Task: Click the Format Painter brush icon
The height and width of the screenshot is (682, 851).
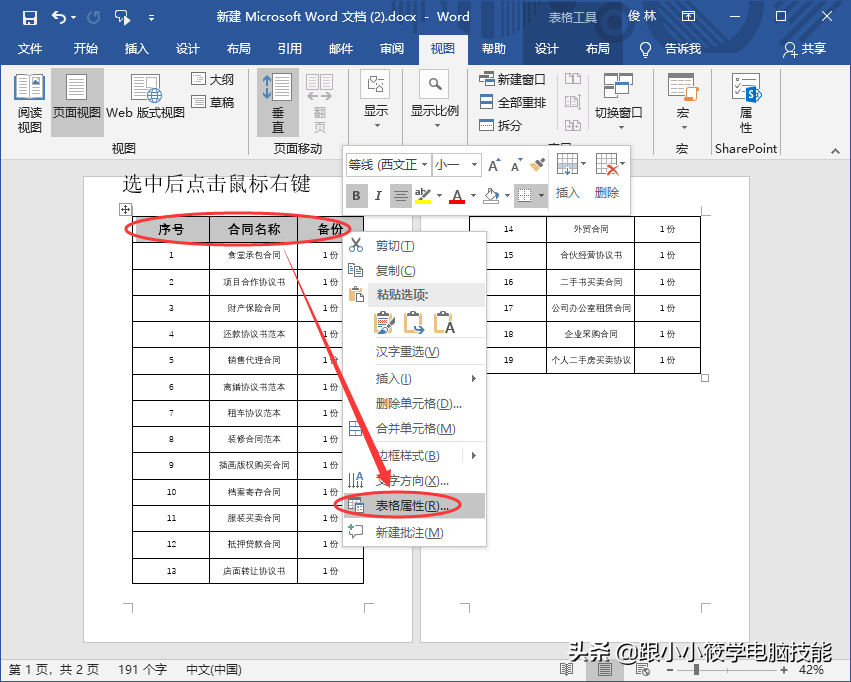Action: pyautogui.click(x=537, y=165)
